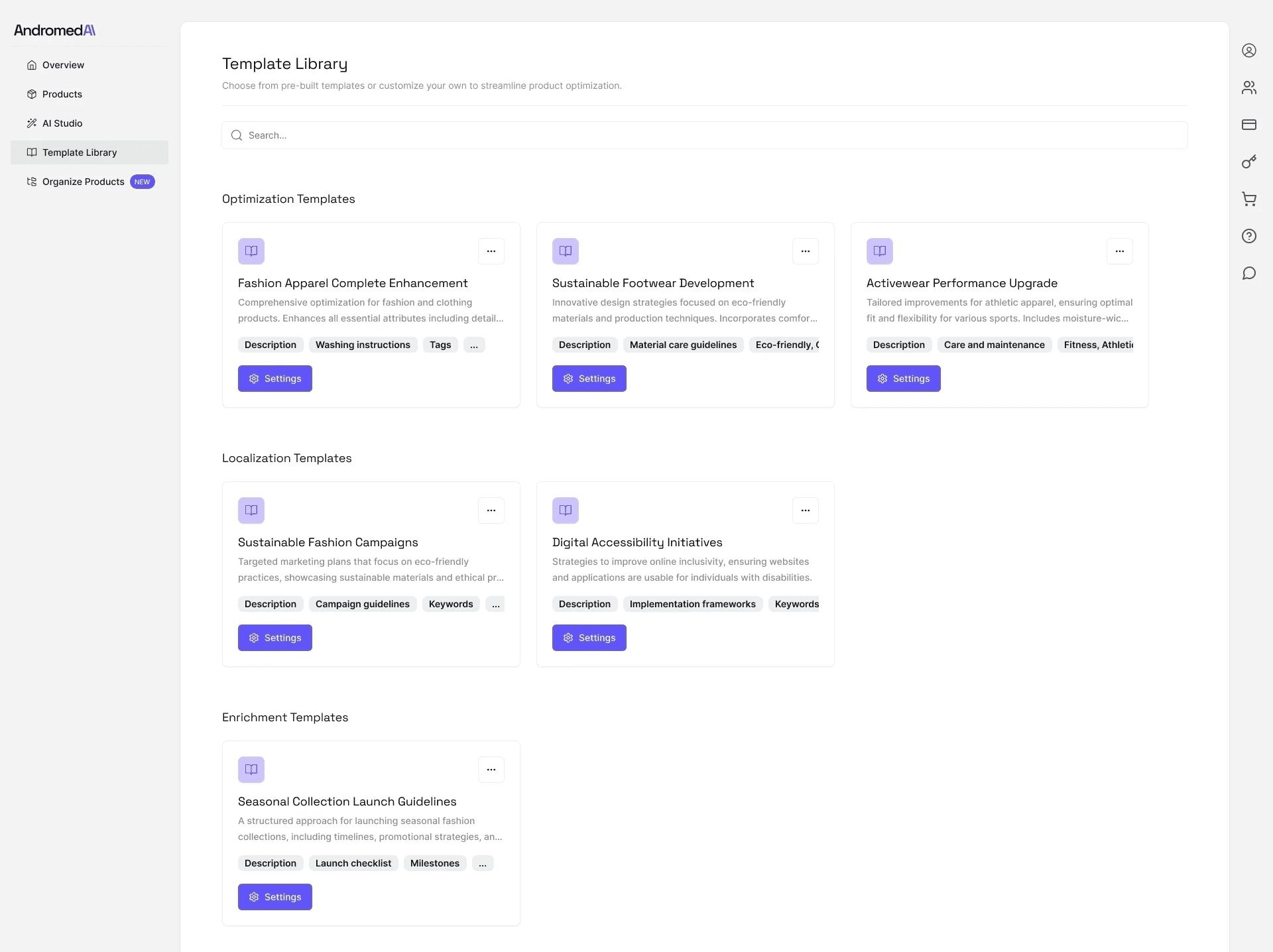Open Settings for Seasonal Collection Launch Guidelines
1273x952 pixels.
[x=275, y=897]
